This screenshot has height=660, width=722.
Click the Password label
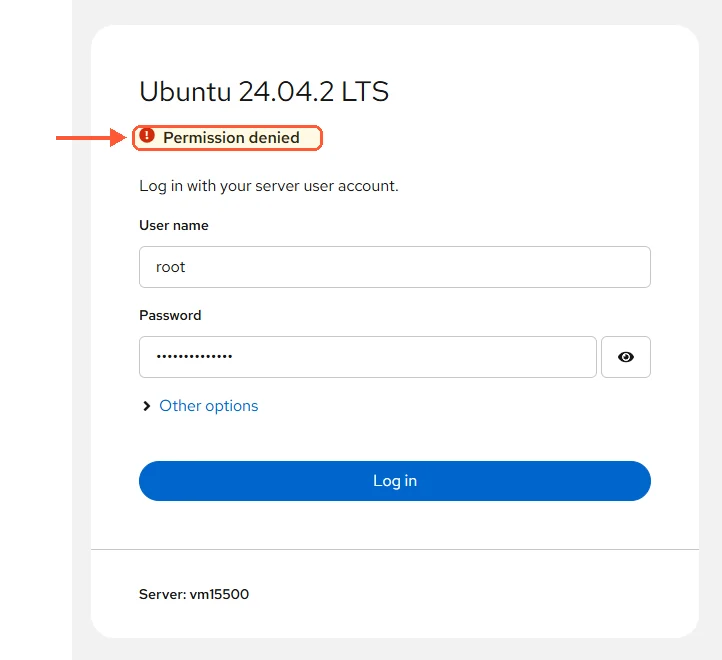pyautogui.click(x=170, y=315)
